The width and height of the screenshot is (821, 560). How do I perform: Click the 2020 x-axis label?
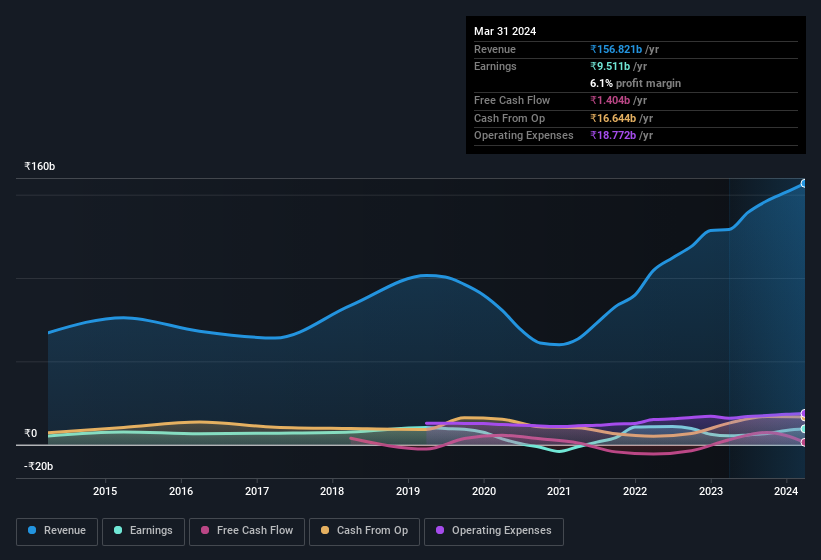pyautogui.click(x=484, y=491)
